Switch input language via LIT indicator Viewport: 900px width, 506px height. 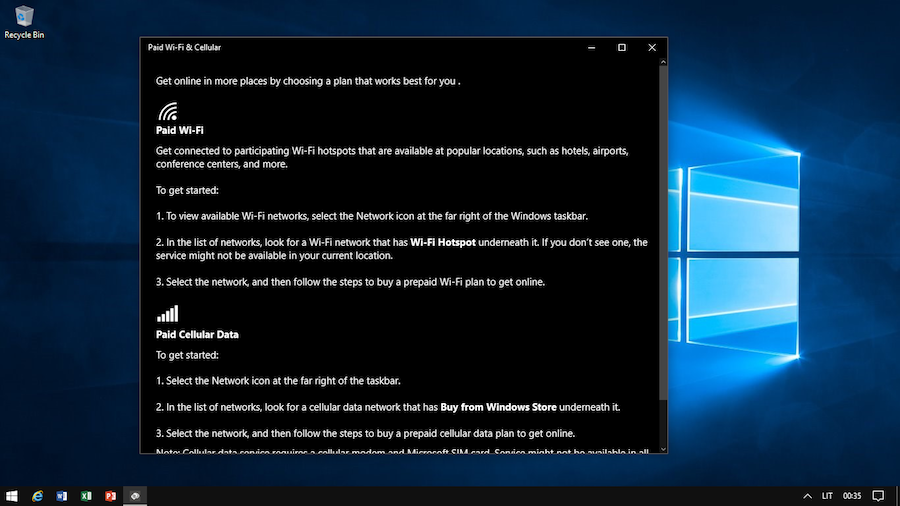tap(828, 495)
